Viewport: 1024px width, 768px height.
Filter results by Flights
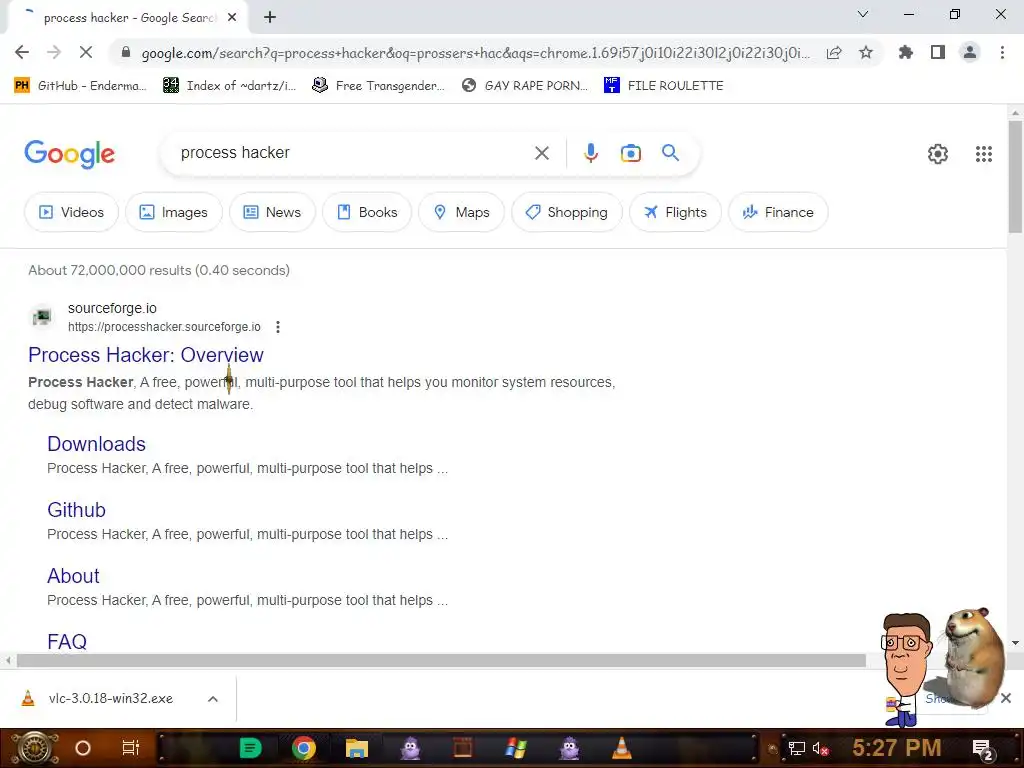click(x=675, y=212)
